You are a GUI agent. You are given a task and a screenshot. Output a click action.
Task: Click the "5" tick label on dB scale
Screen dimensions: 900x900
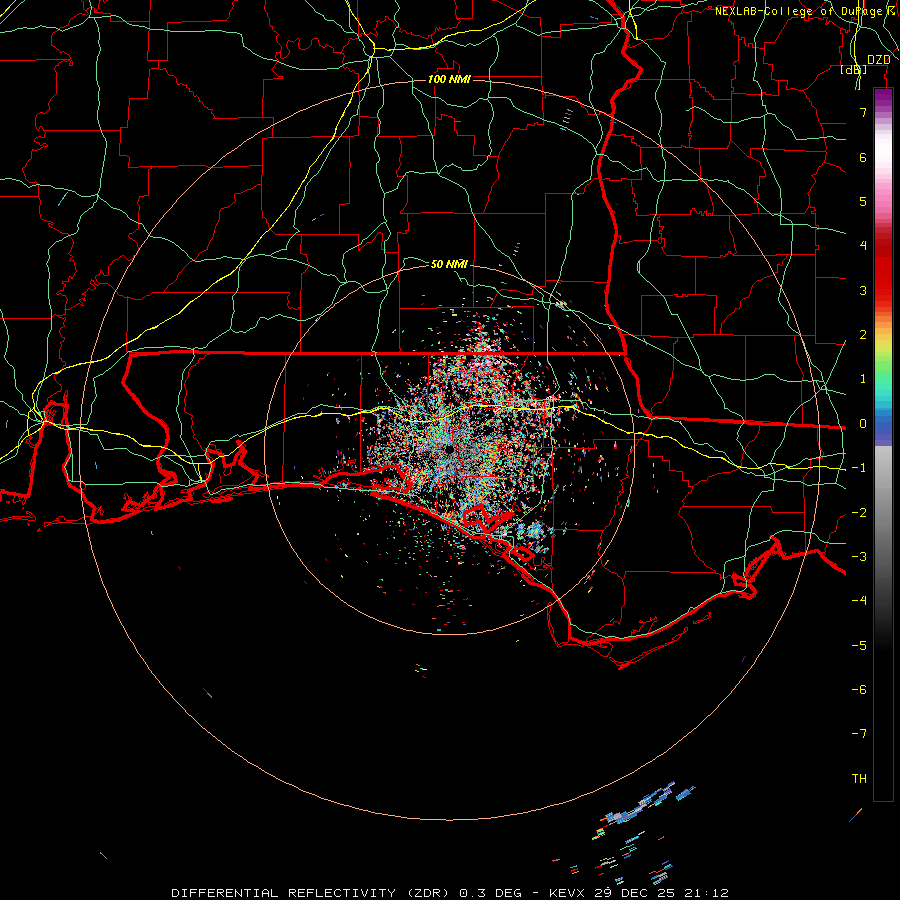[x=863, y=201]
